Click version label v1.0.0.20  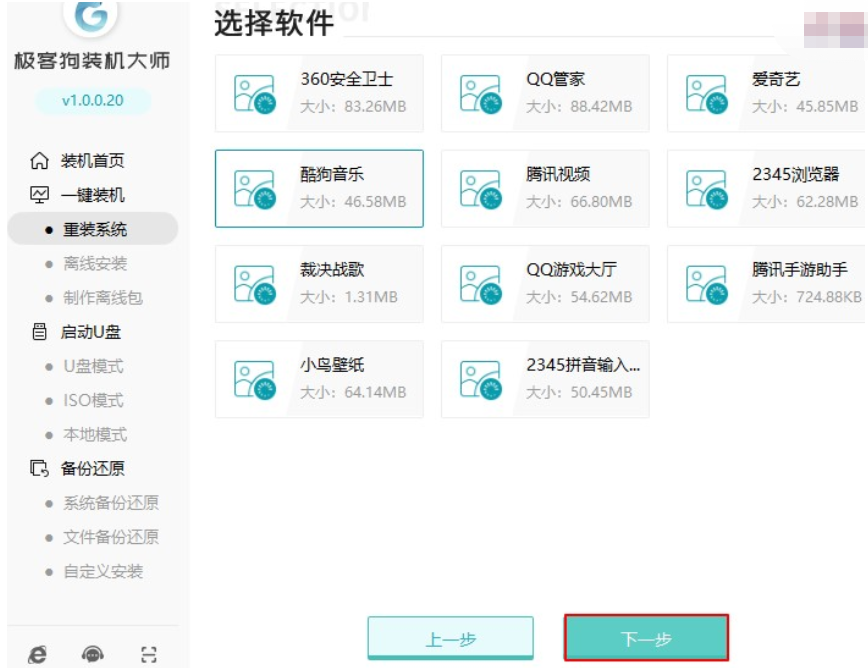point(92,101)
